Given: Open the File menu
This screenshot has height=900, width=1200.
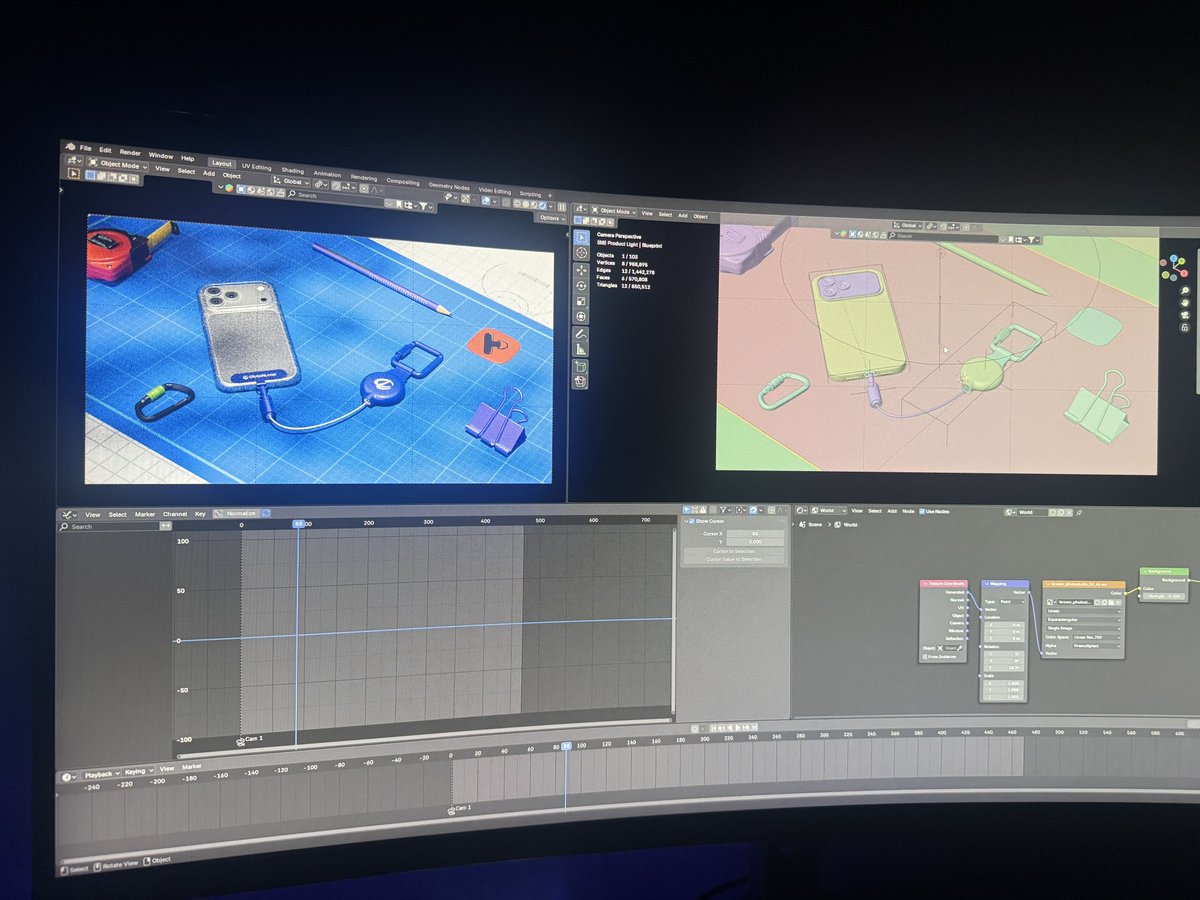Looking at the screenshot, I should pyautogui.click(x=85, y=148).
